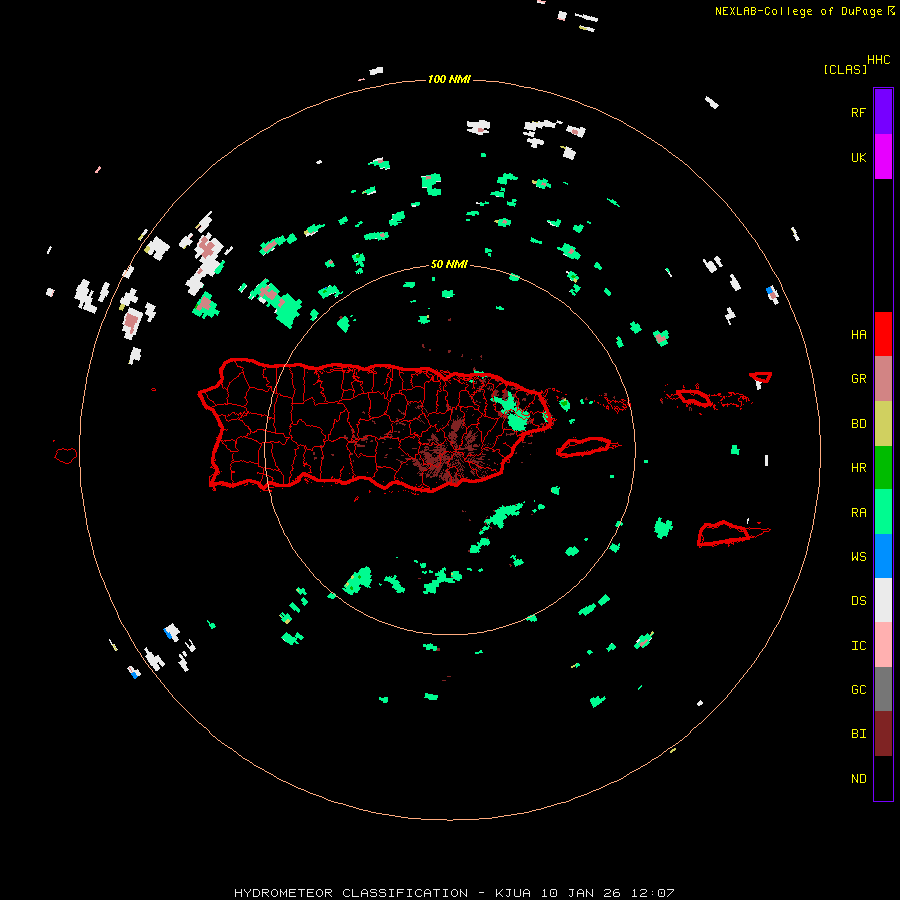
Task: Click the GC legend label
Action: [858, 690]
